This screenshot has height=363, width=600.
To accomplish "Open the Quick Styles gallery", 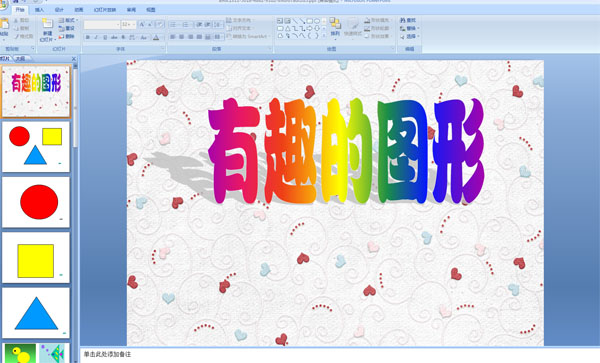I will [353, 28].
